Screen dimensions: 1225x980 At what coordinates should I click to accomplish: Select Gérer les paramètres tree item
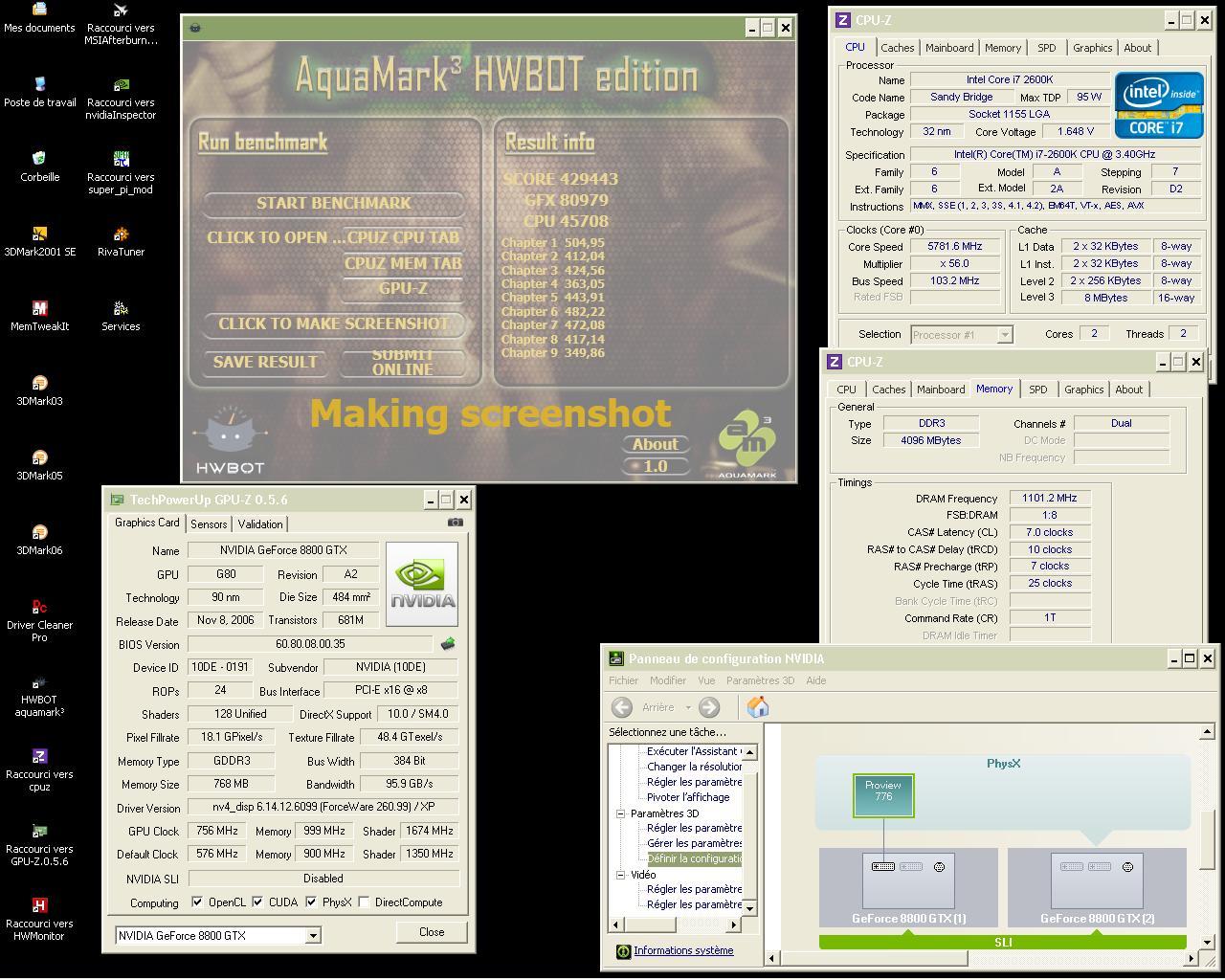pyautogui.click(x=695, y=843)
